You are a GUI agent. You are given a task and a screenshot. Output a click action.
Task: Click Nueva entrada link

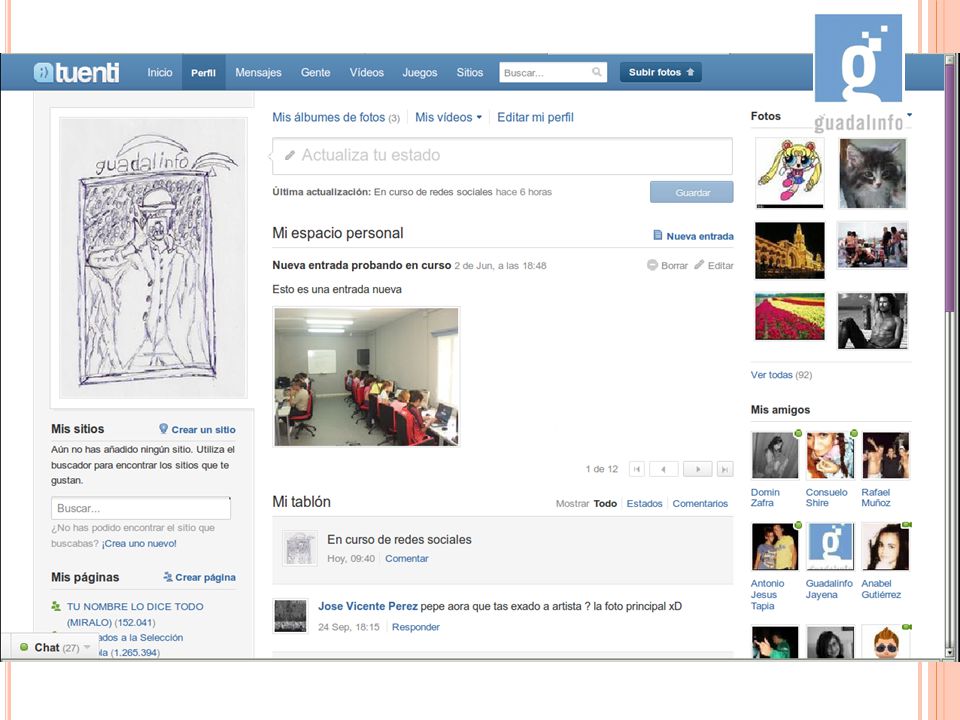(700, 236)
